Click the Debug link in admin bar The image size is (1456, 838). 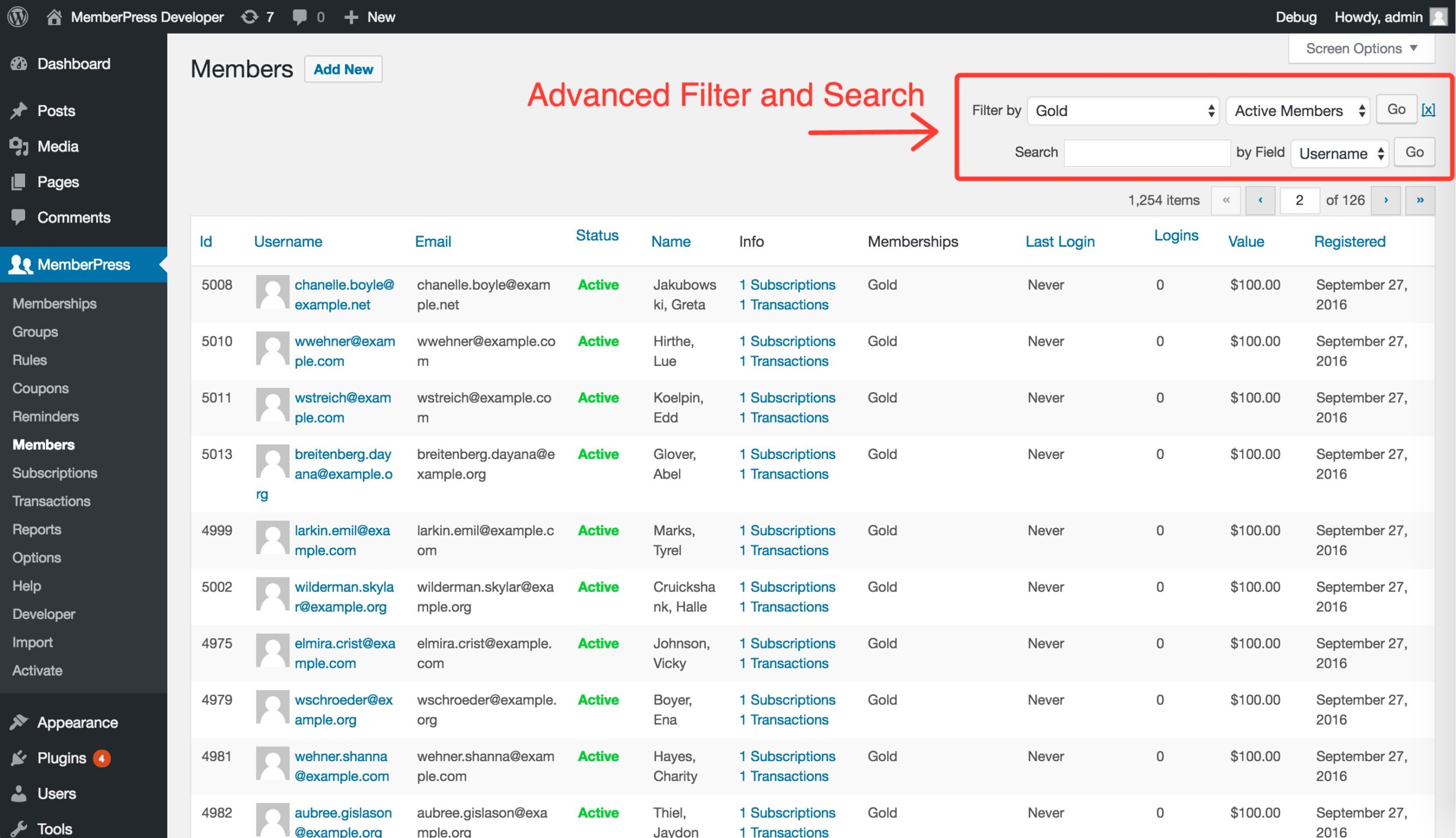[x=1296, y=16]
